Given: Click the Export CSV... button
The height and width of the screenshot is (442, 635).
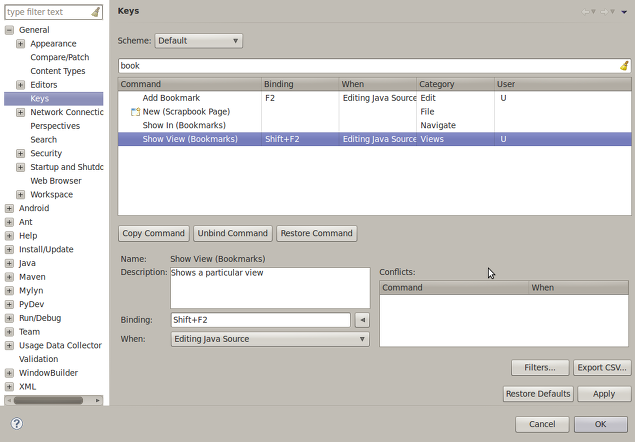Looking at the screenshot, I should (x=602, y=367).
